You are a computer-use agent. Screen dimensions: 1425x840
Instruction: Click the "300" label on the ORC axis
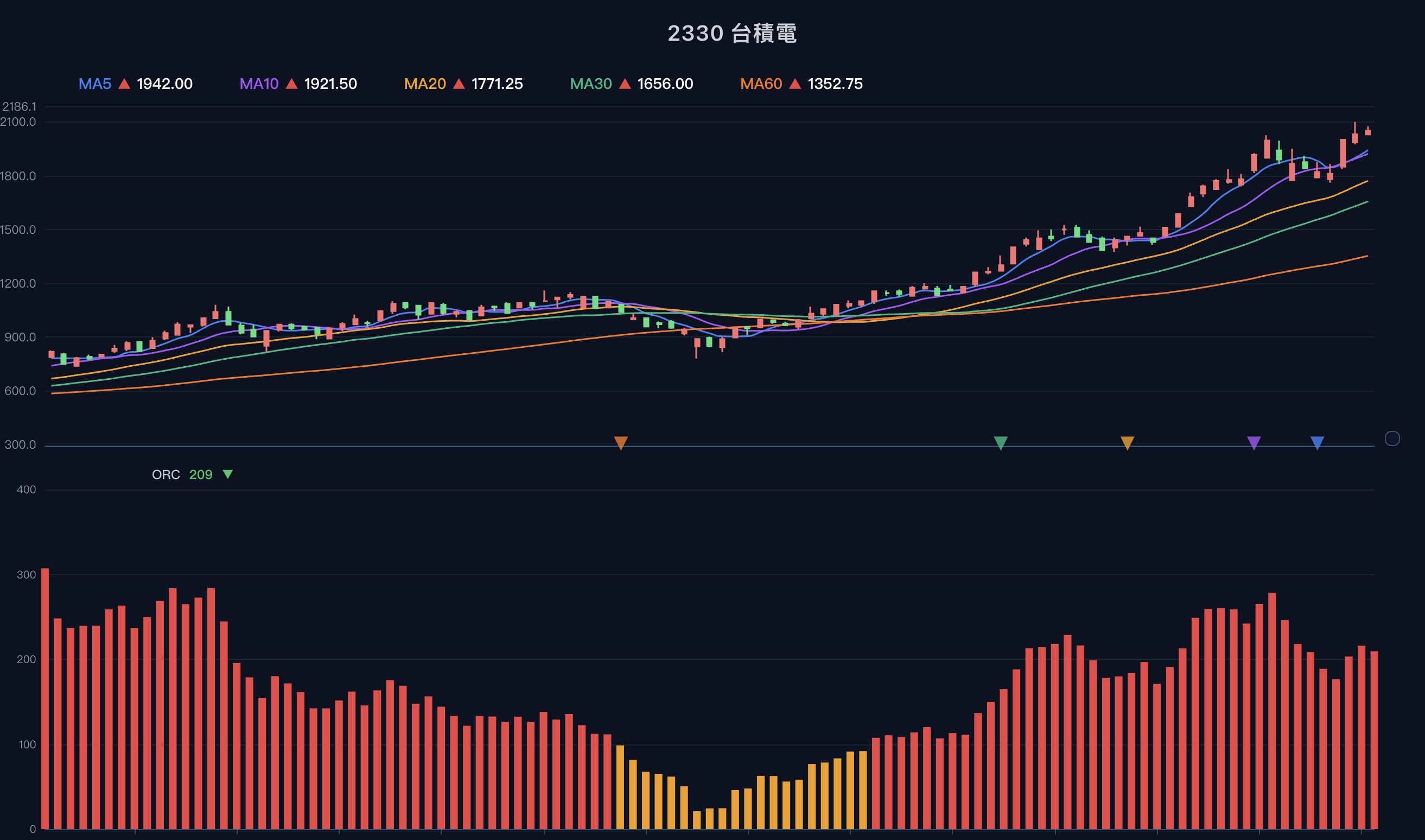27,575
